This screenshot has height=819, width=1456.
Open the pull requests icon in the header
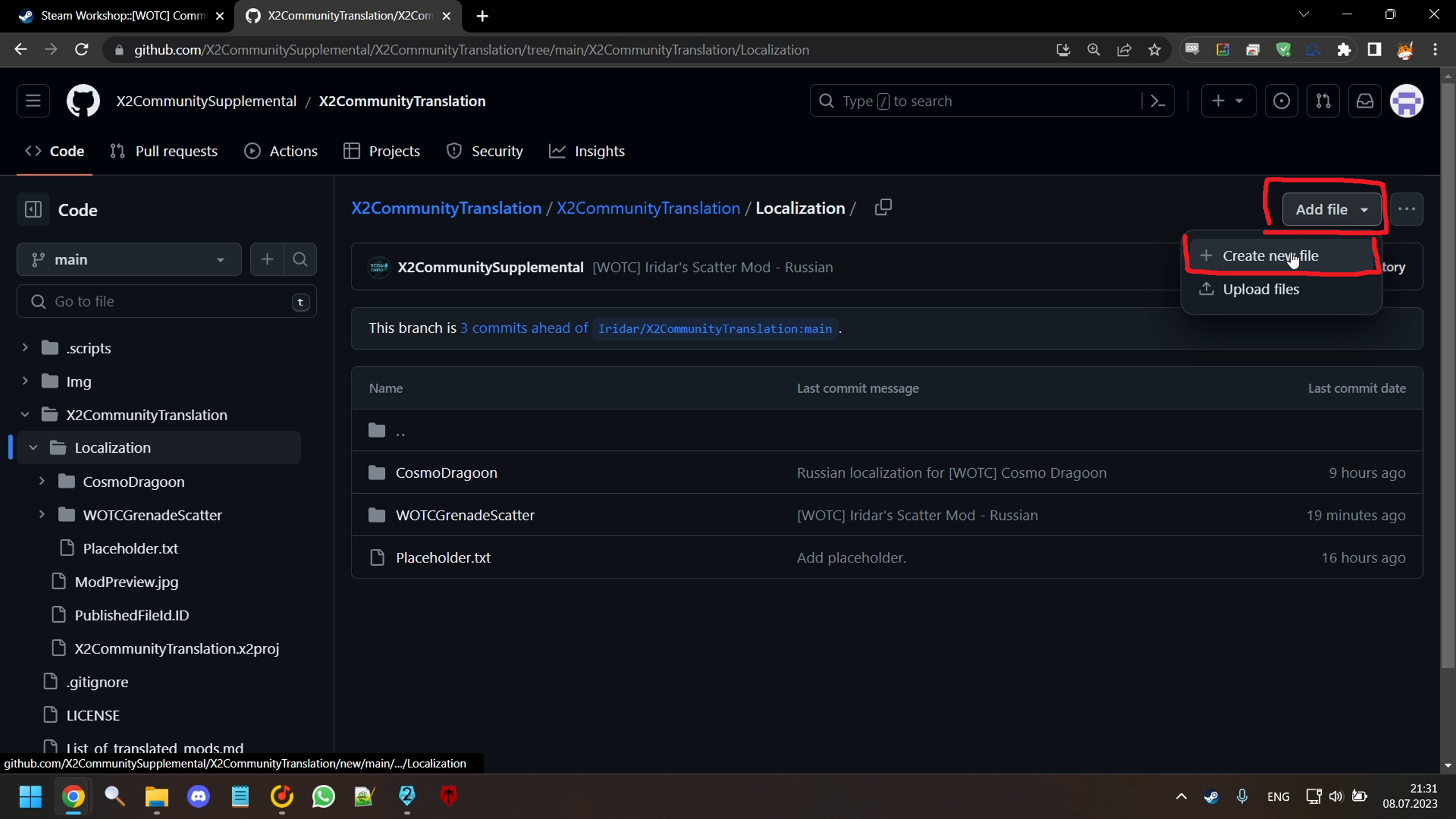(x=1323, y=101)
